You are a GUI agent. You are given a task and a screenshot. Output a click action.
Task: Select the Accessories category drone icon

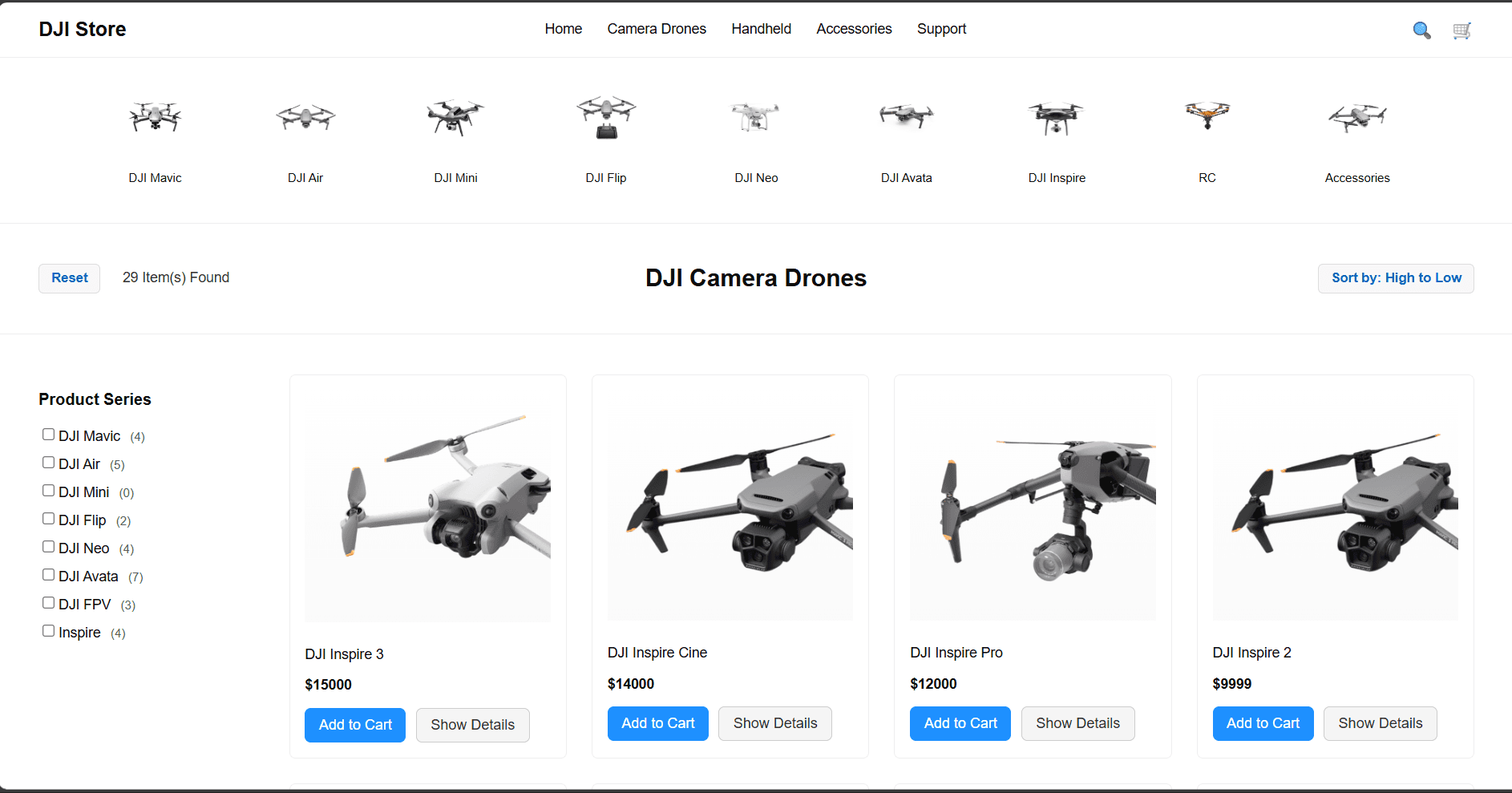click(1357, 117)
